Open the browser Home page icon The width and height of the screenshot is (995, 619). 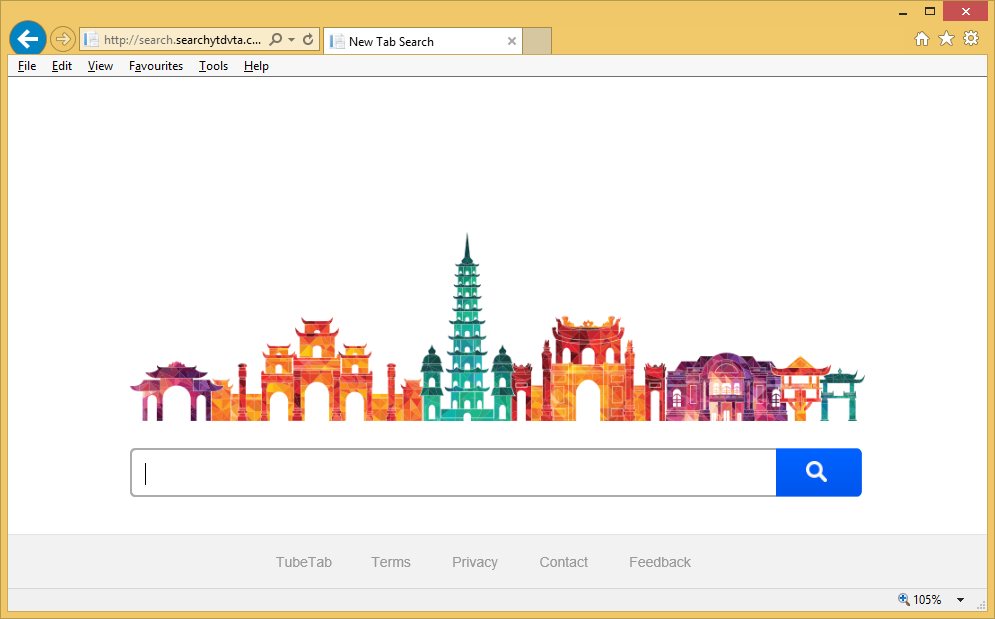pyautogui.click(x=922, y=39)
